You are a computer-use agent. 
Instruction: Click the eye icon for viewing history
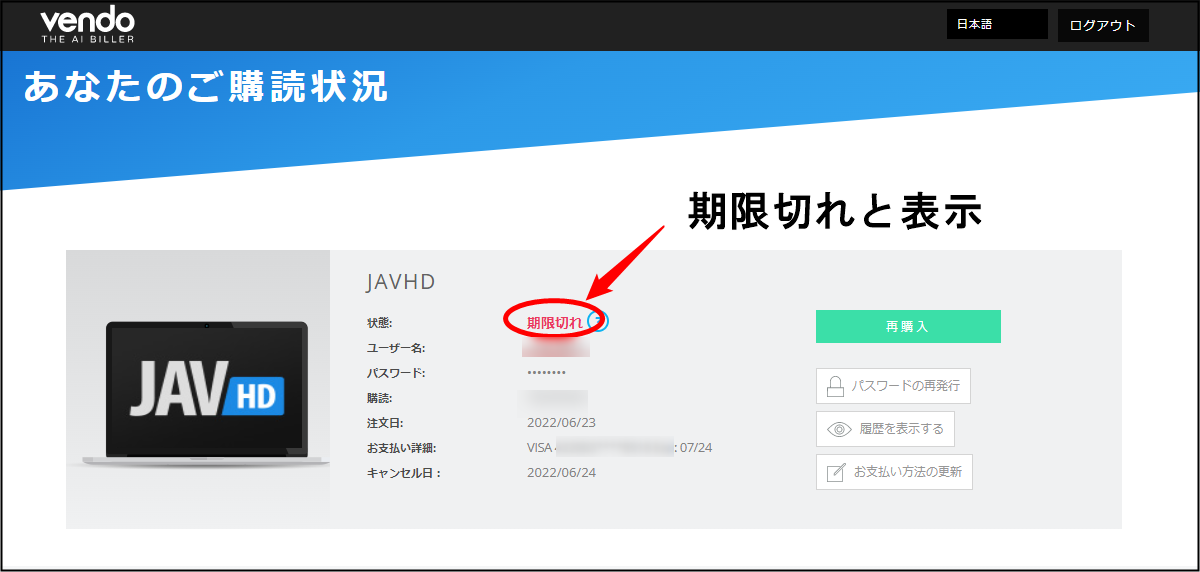pos(838,429)
